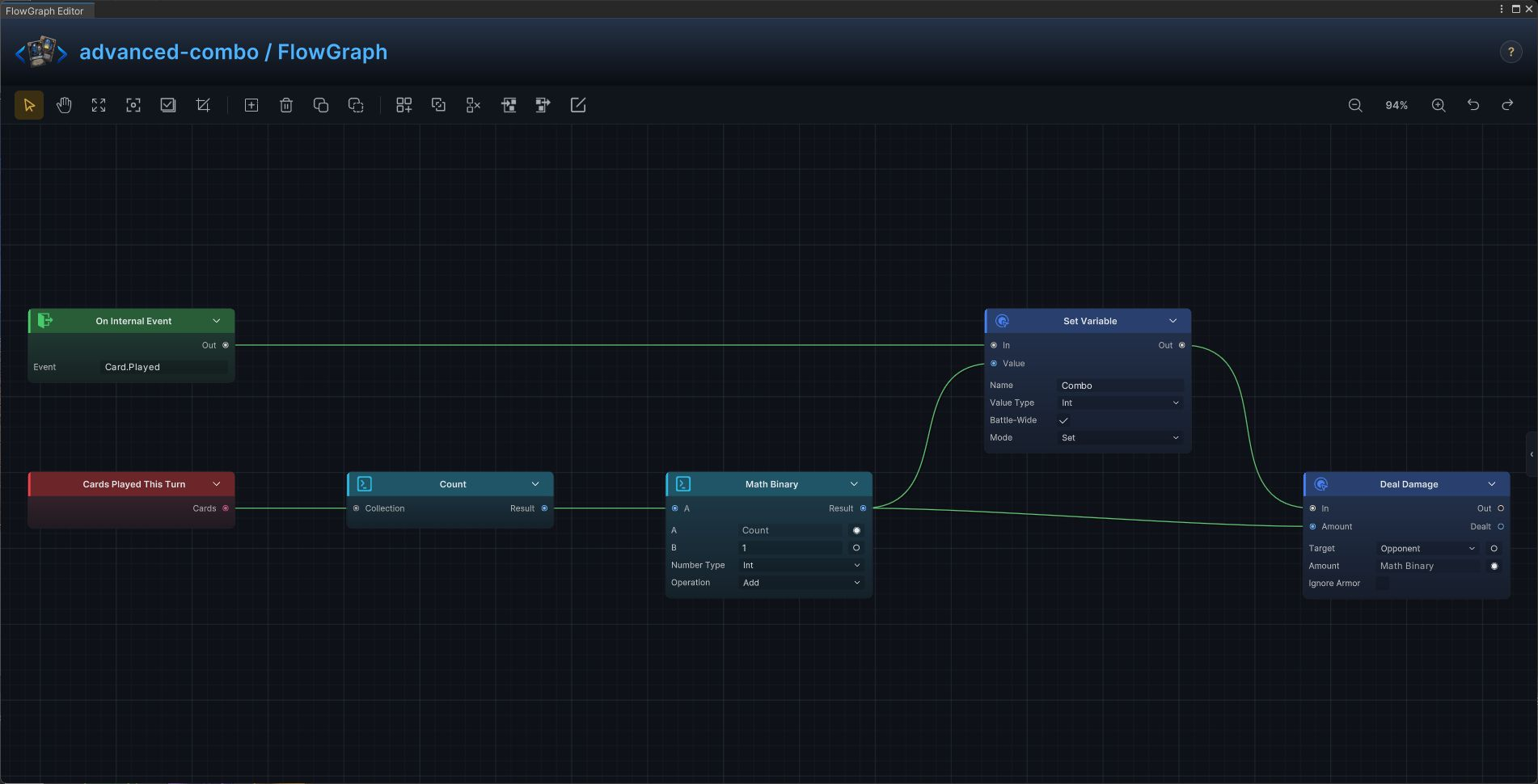1538x784 pixels.
Task: Click the fit-all expand arrows icon
Action: [99, 105]
